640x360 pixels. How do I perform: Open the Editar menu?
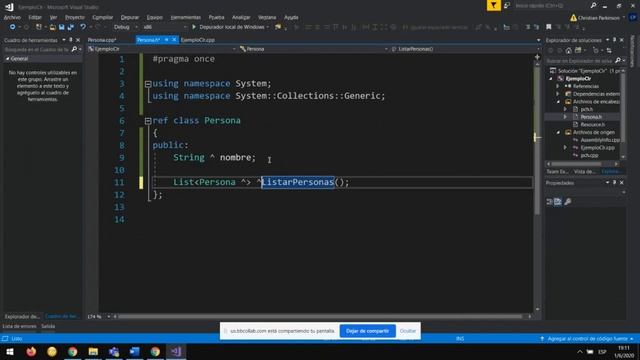(35, 18)
